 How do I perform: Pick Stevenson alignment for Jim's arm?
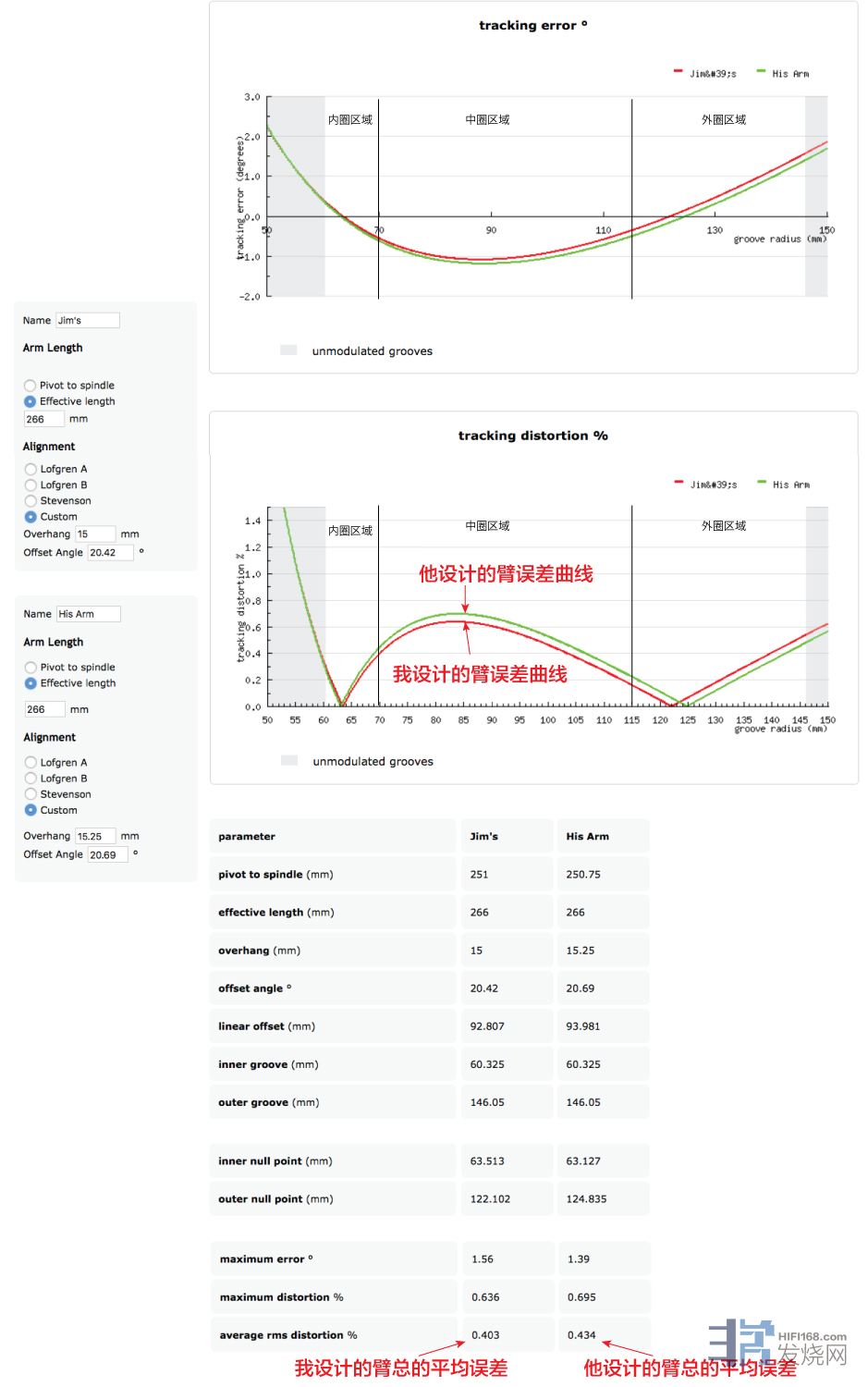pos(31,500)
